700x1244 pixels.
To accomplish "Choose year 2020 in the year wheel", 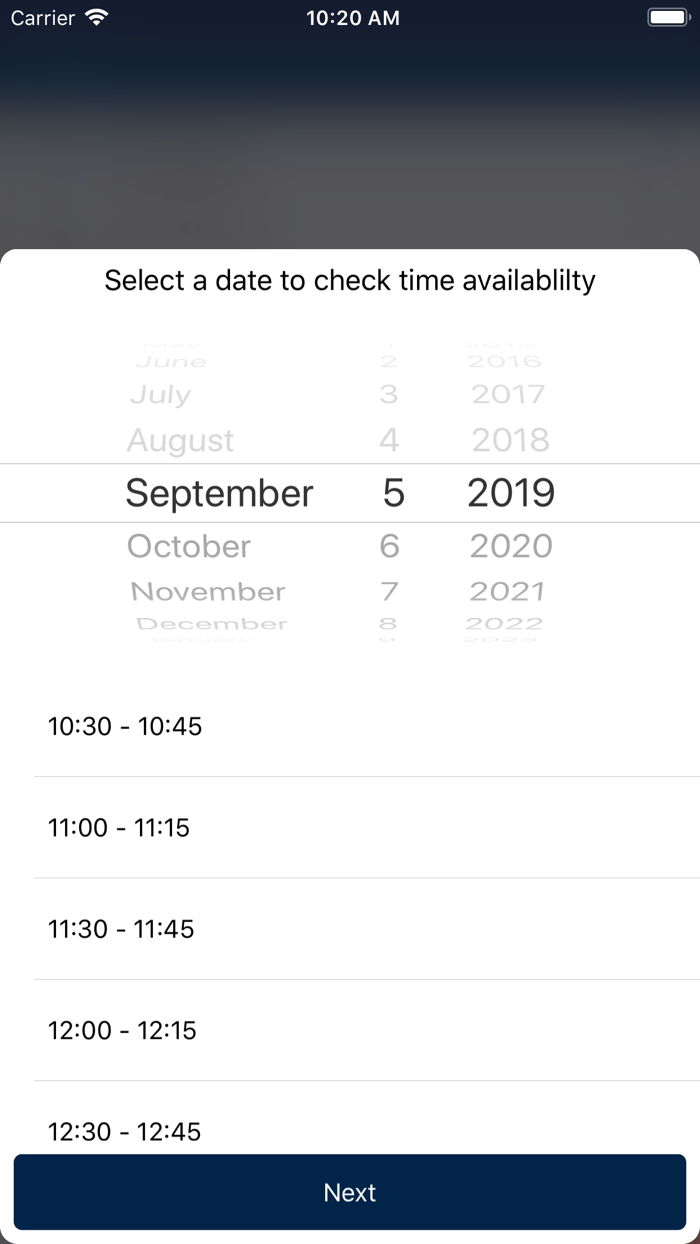I will coord(510,546).
